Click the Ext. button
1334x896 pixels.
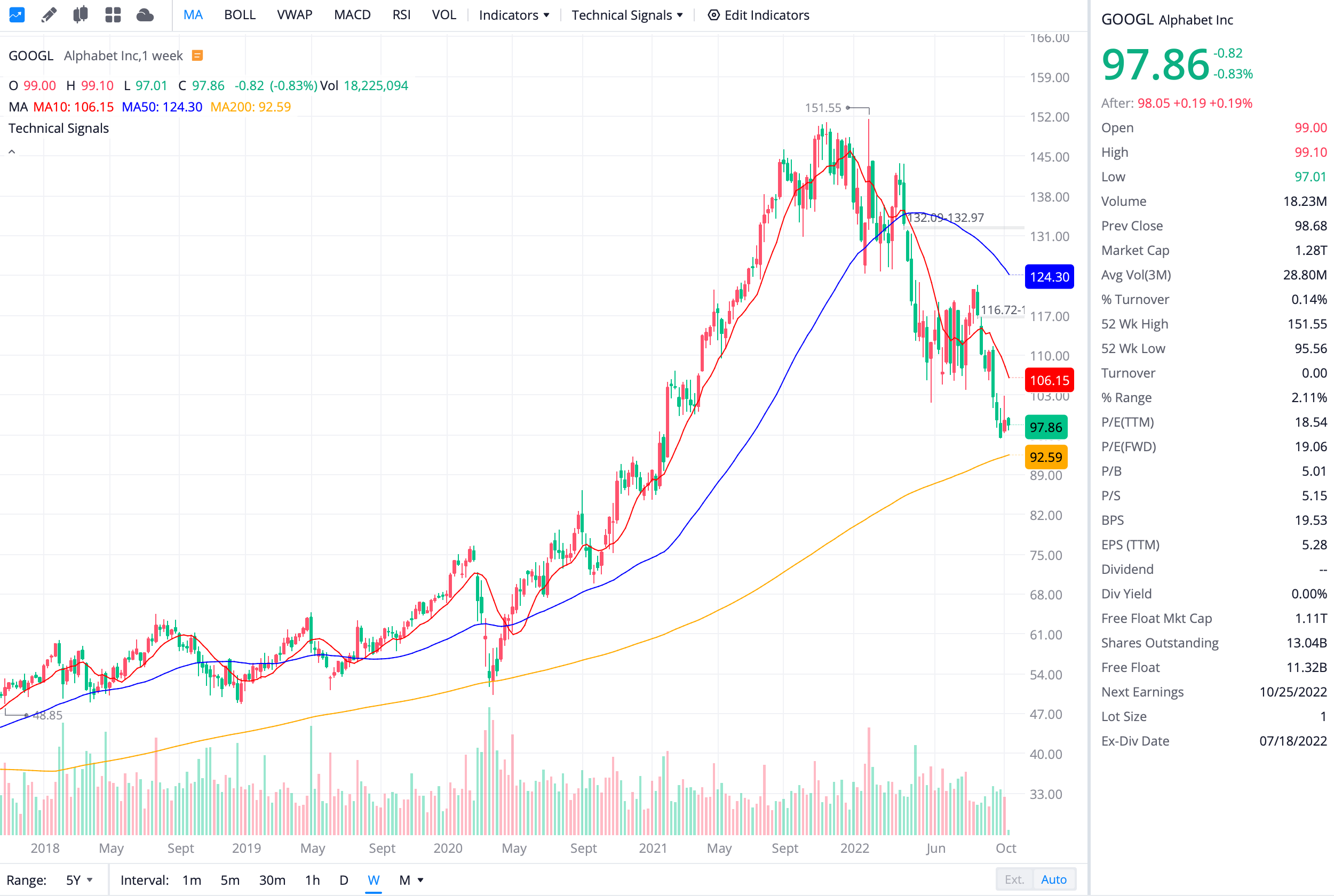click(x=1014, y=879)
